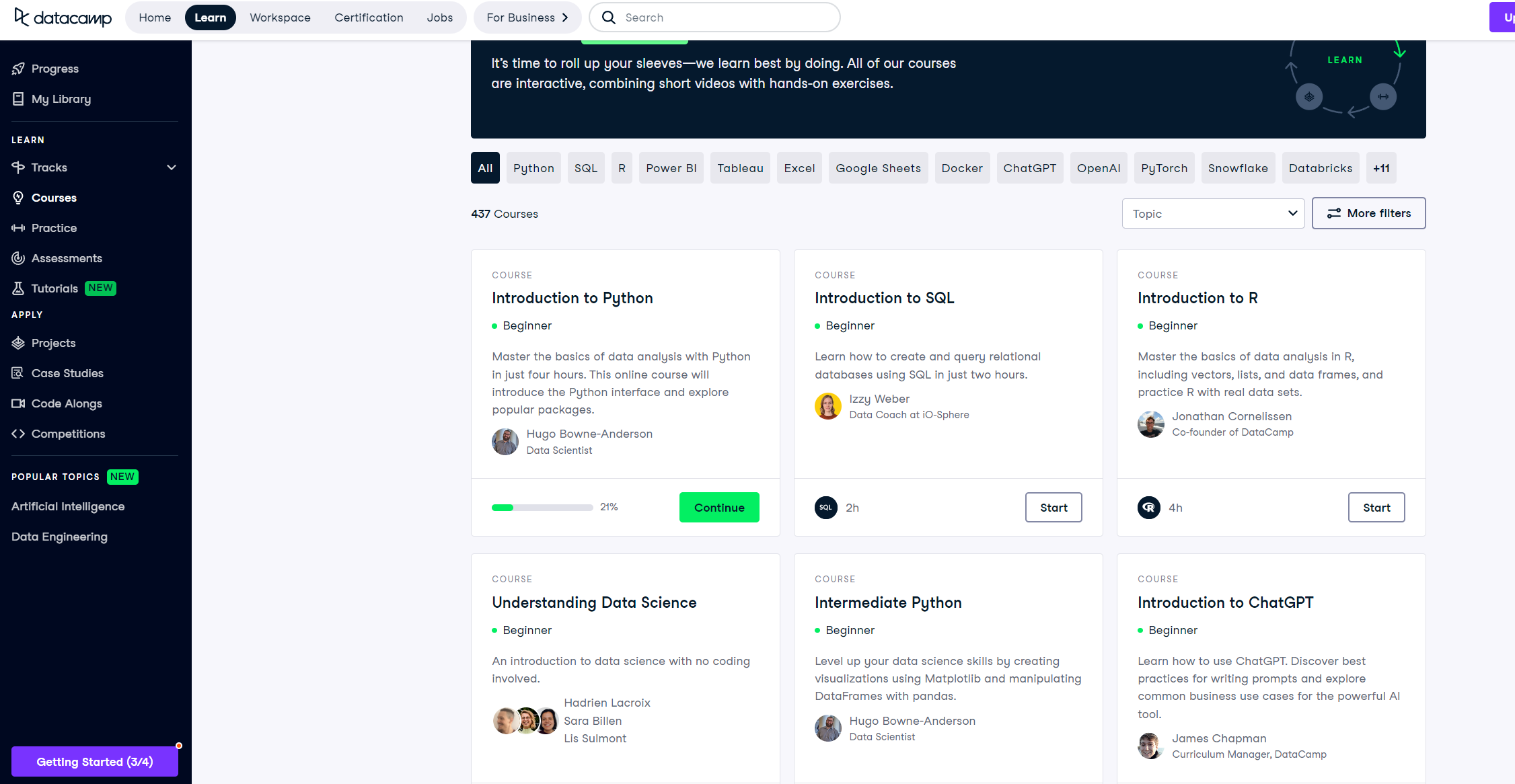Open My Library book icon
1515x784 pixels.
coord(18,99)
